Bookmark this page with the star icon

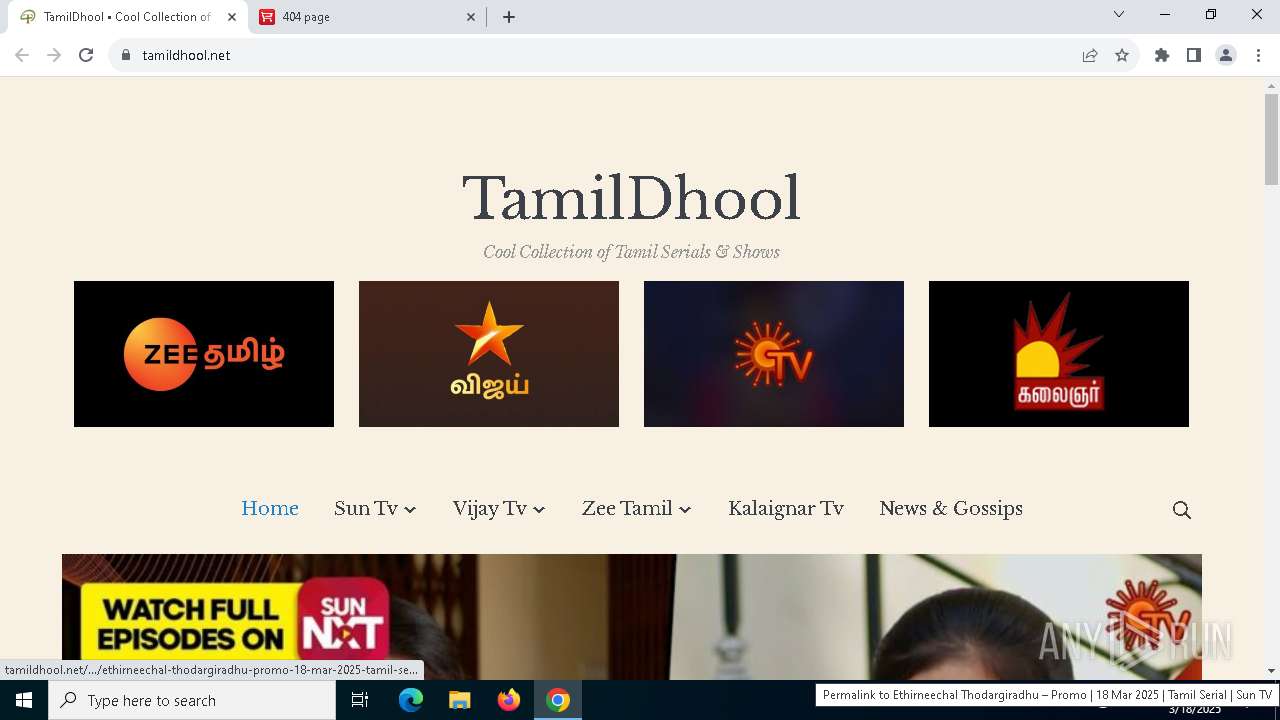(x=1122, y=55)
